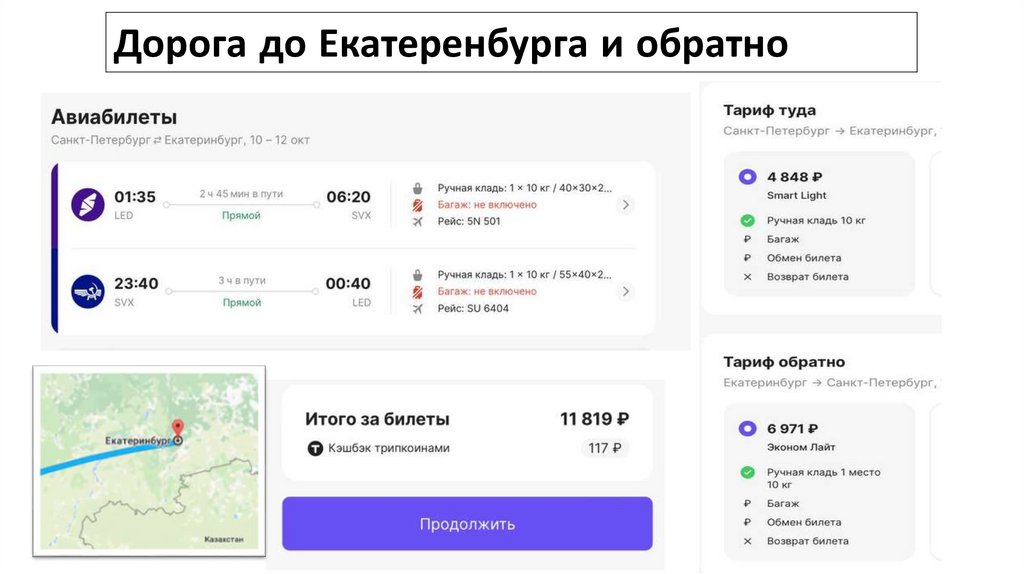This screenshot has width=1024, height=574.
Task: Click the slide title Дорога до Екатеренбурга и обратно
Action: tap(450, 44)
